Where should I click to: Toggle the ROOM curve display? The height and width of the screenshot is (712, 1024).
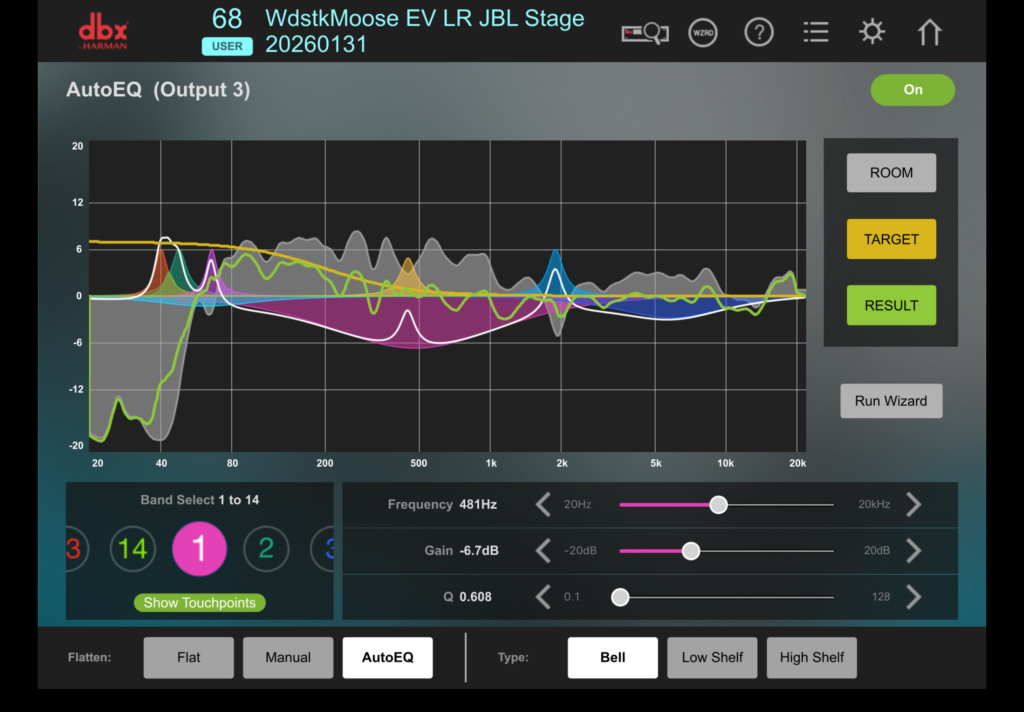coord(891,172)
